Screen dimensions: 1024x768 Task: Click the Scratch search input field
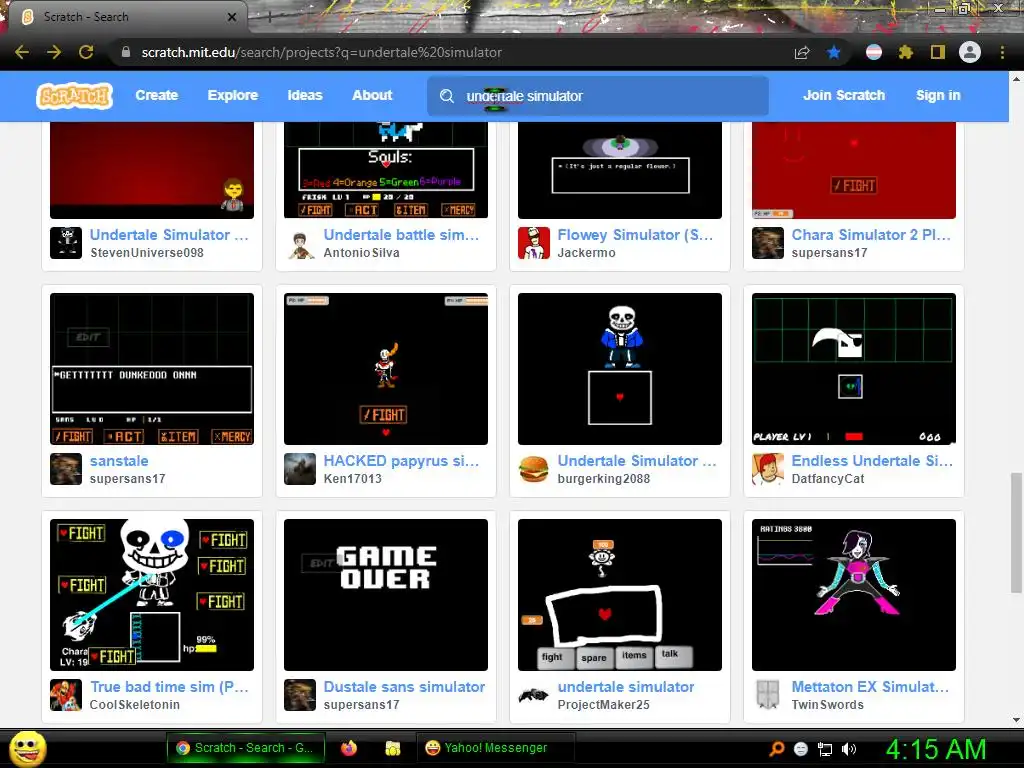598,96
